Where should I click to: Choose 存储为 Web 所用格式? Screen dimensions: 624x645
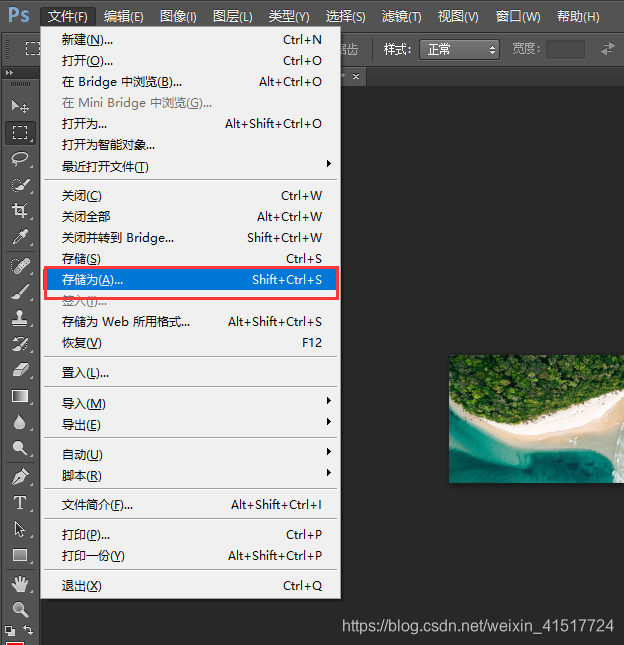coord(191,321)
